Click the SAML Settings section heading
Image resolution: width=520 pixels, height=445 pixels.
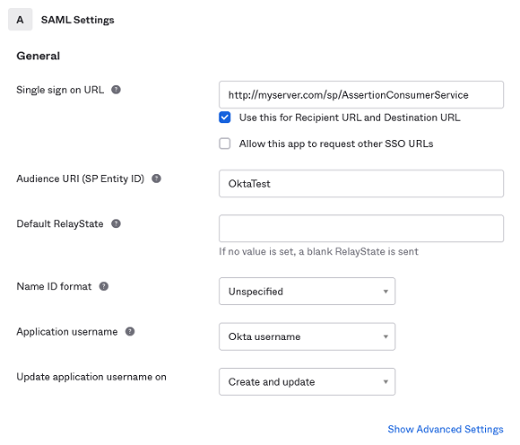point(78,20)
